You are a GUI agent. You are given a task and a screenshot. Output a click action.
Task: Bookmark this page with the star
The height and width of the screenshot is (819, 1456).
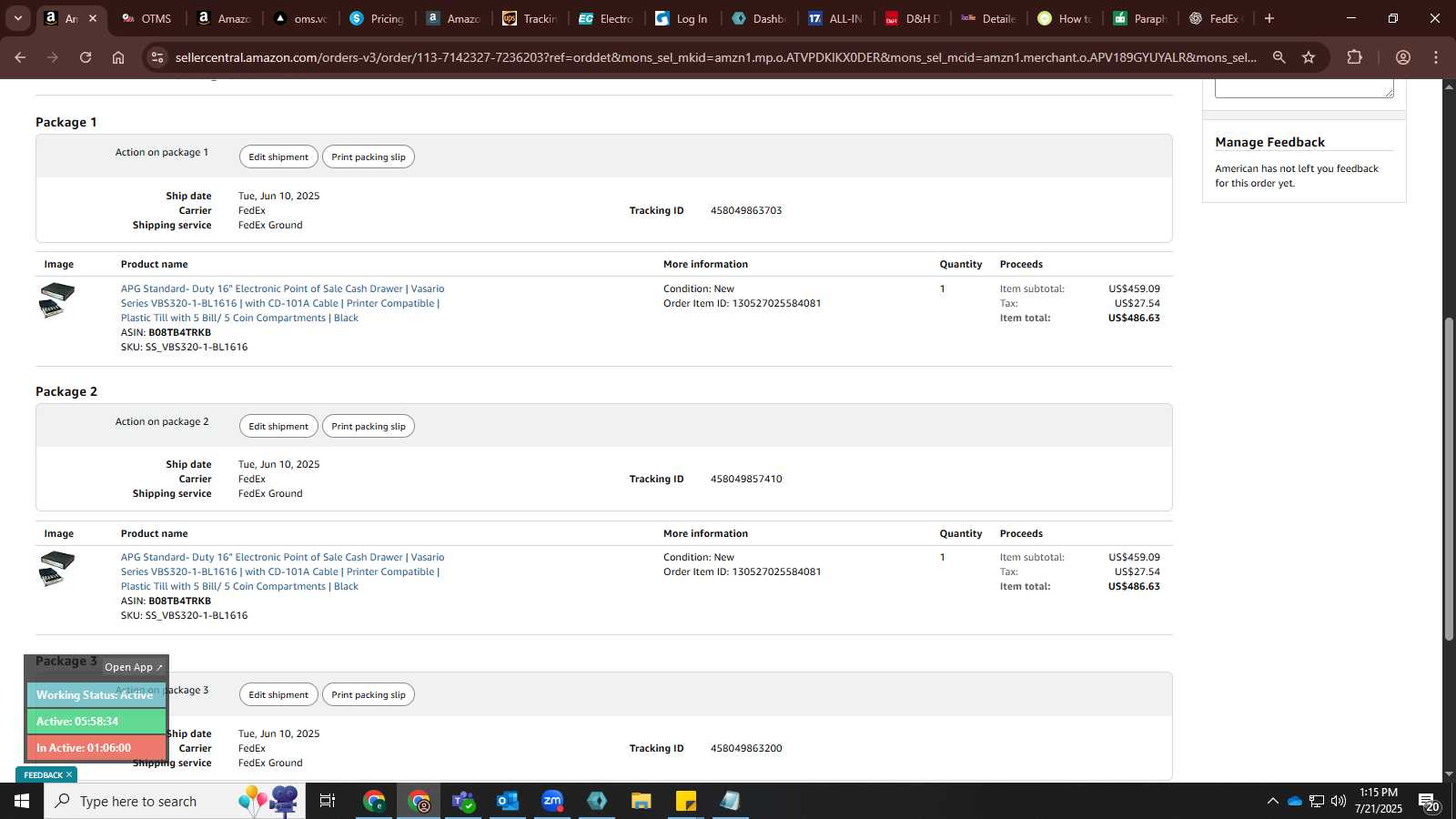coord(1309,57)
